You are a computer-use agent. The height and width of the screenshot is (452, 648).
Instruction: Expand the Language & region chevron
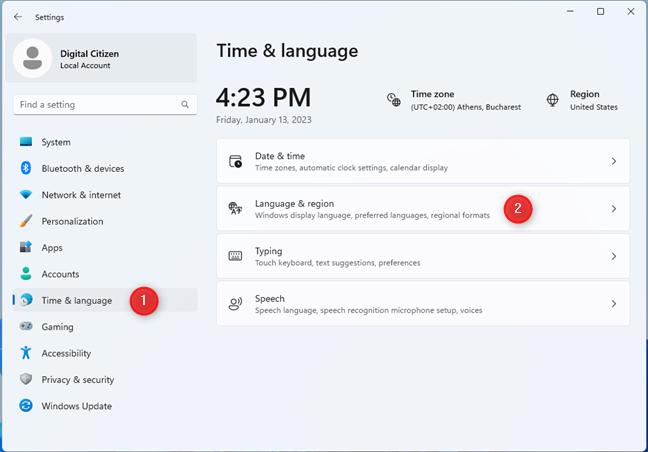click(614, 209)
